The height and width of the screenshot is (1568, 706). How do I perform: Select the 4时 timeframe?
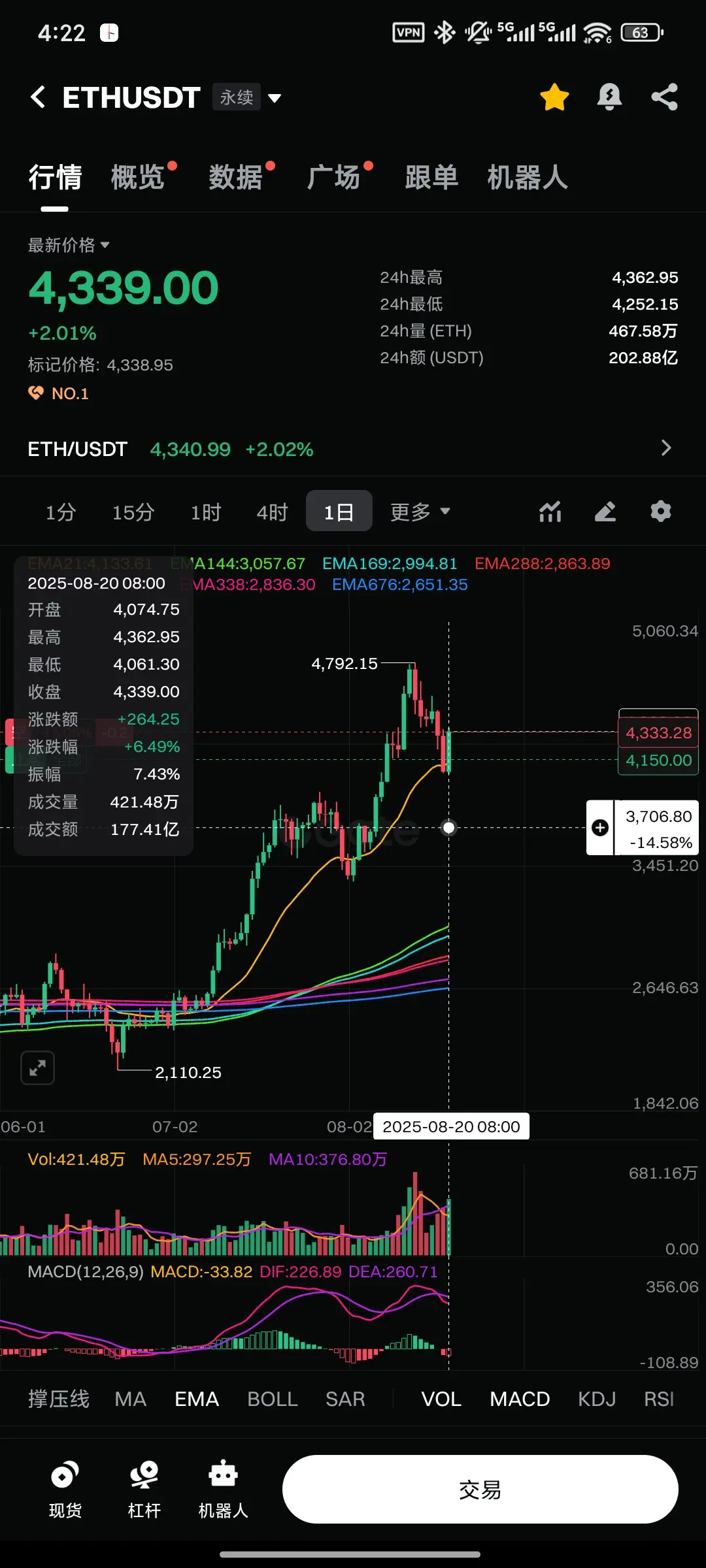tap(272, 512)
